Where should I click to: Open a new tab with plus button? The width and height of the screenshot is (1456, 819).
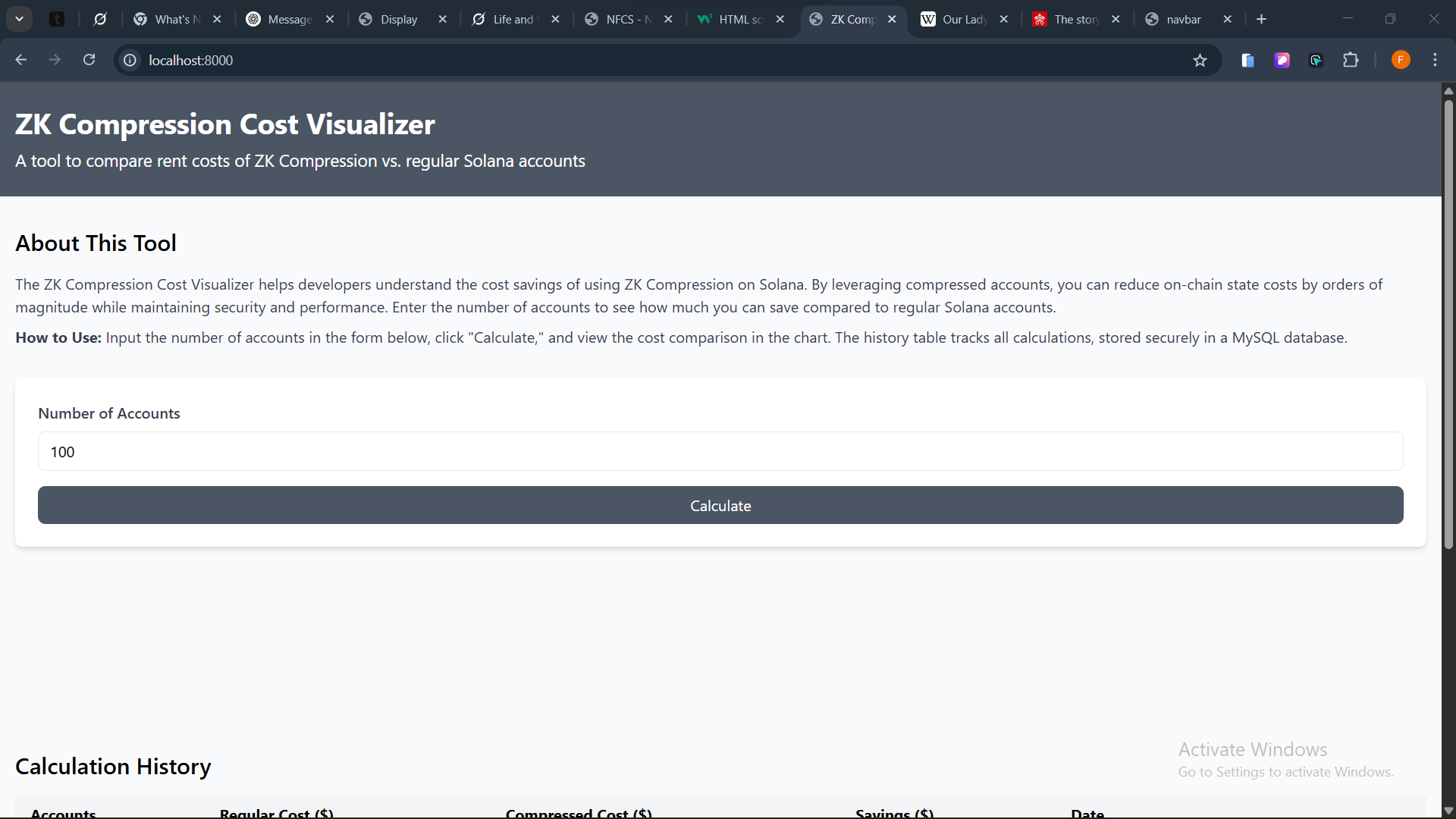point(1261,19)
